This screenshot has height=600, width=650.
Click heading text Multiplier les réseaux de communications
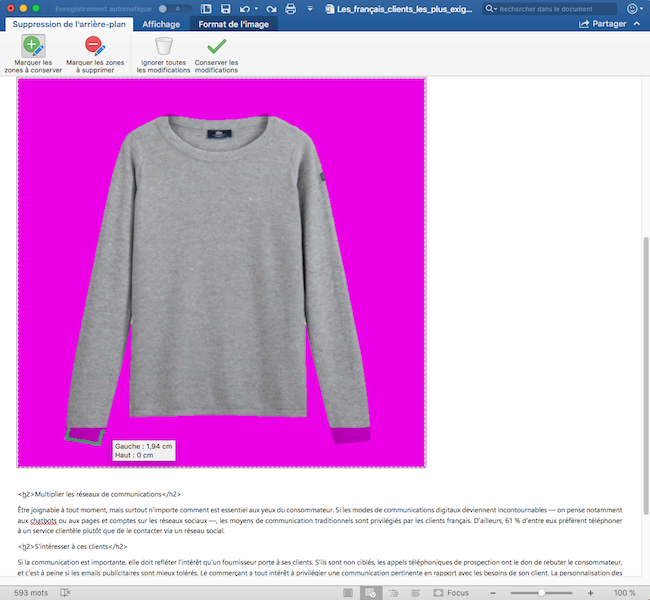pyautogui.click(x=98, y=494)
